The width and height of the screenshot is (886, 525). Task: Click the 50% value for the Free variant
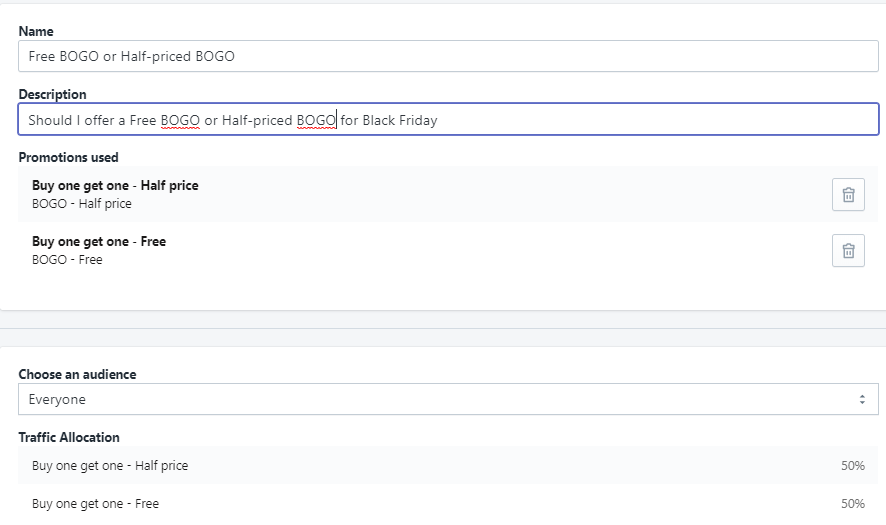[852, 503]
